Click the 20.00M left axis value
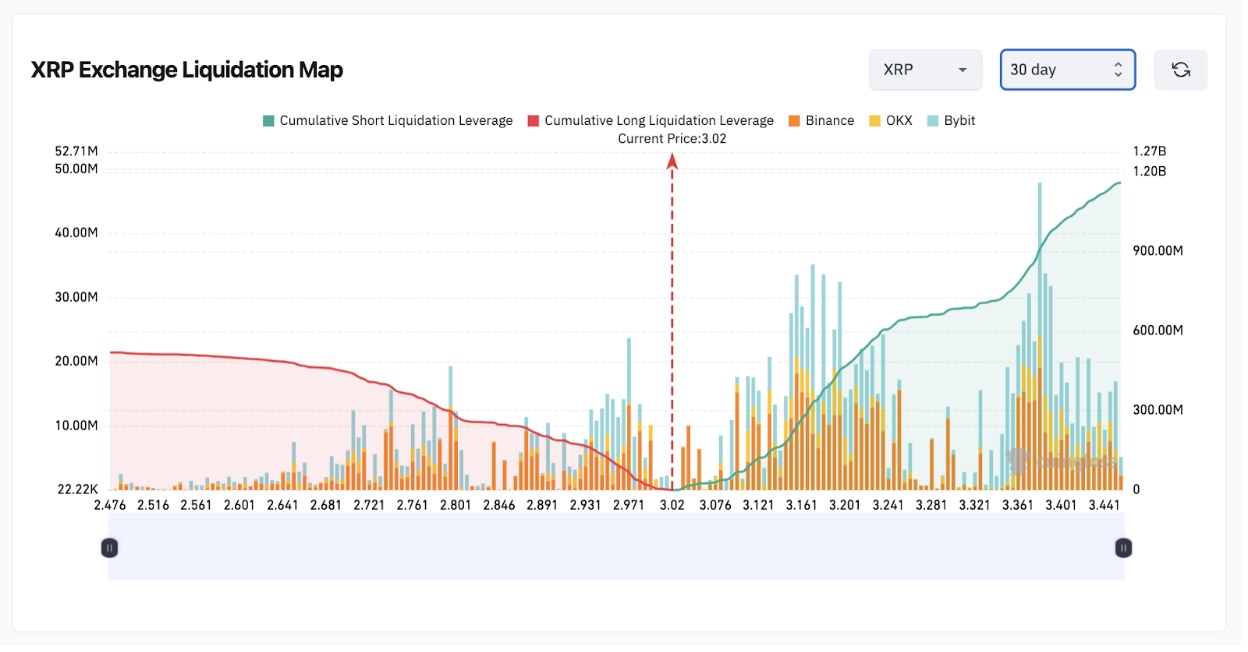 (x=76, y=361)
